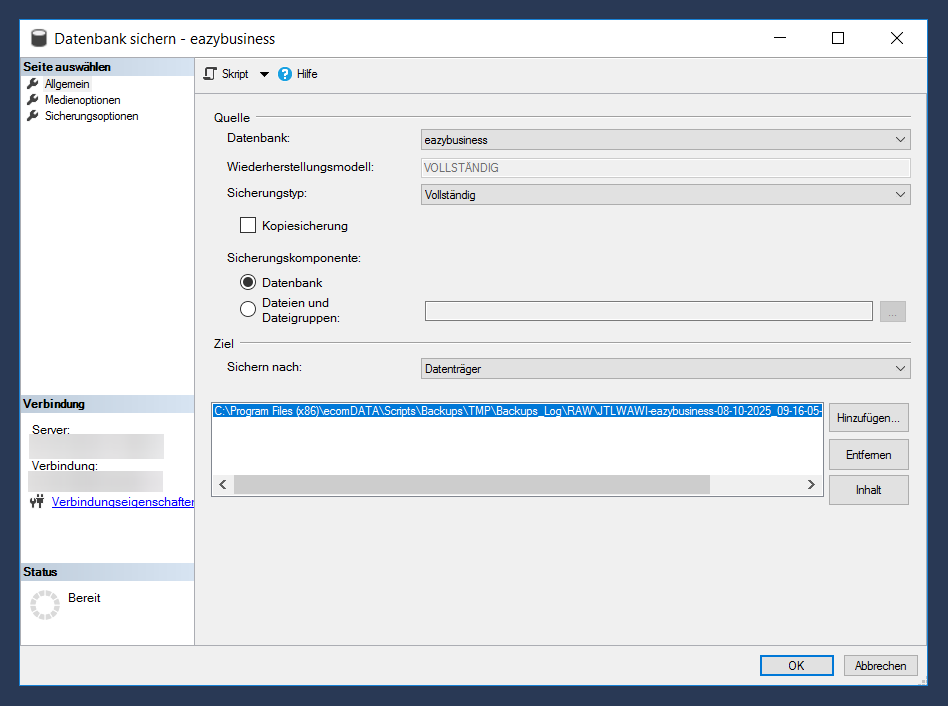Click the horizontal scrollbar right arrow
The height and width of the screenshot is (706, 948).
(811, 485)
